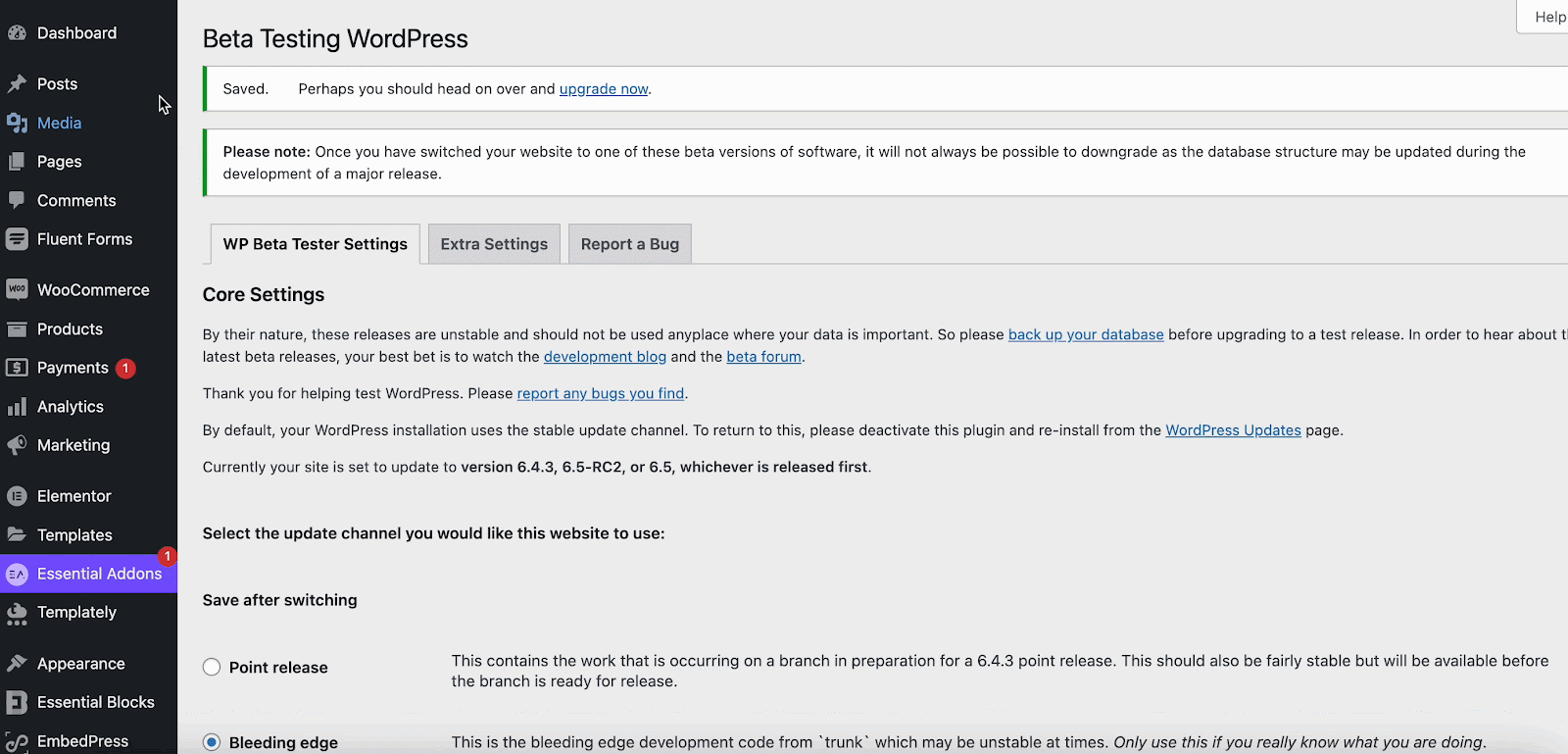The image size is (1568, 754).
Task: Click the 'Saved.' notice text
Action: point(246,89)
